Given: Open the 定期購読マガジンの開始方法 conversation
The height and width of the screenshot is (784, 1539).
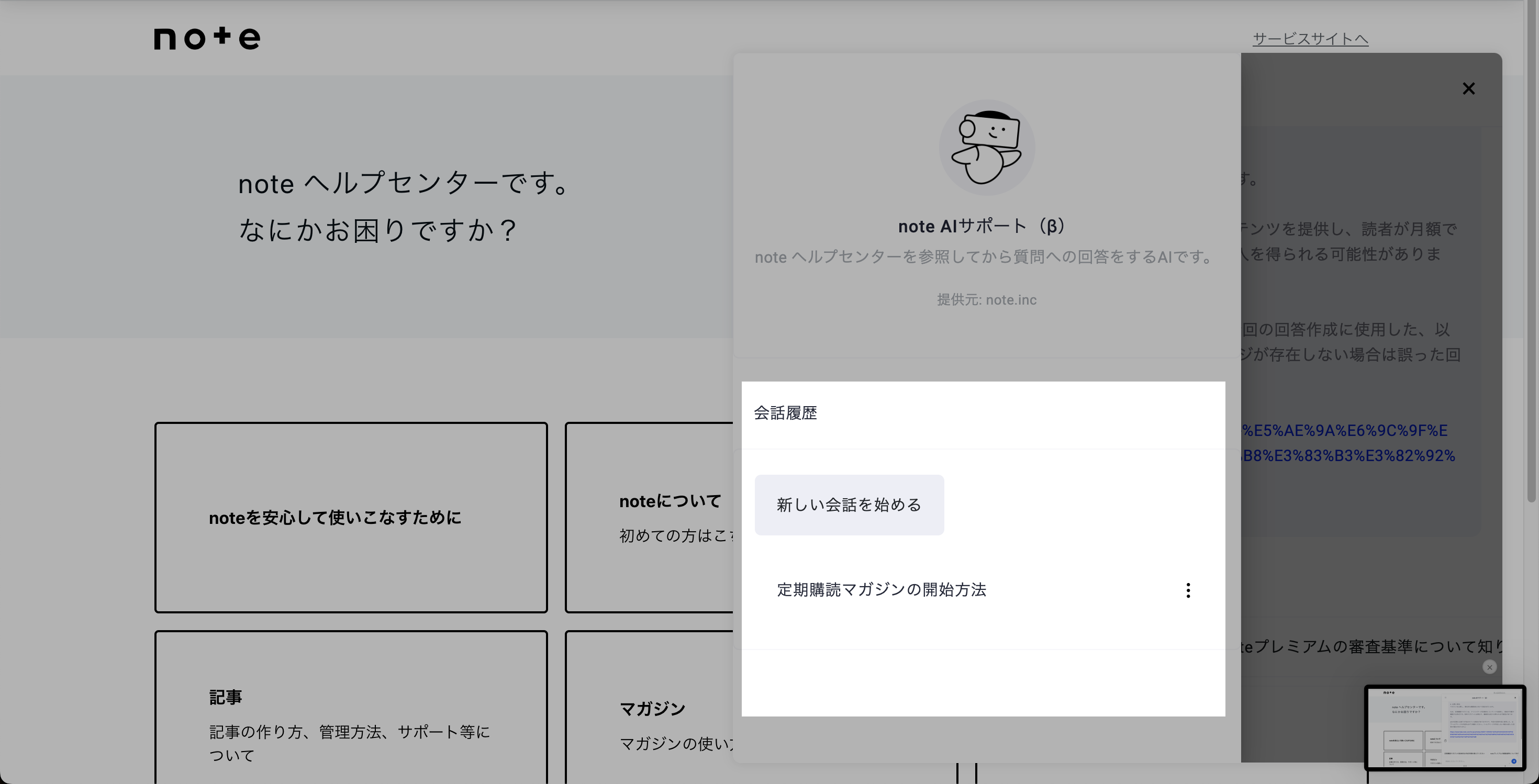Looking at the screenshot, I should click(x=881, y=590).
